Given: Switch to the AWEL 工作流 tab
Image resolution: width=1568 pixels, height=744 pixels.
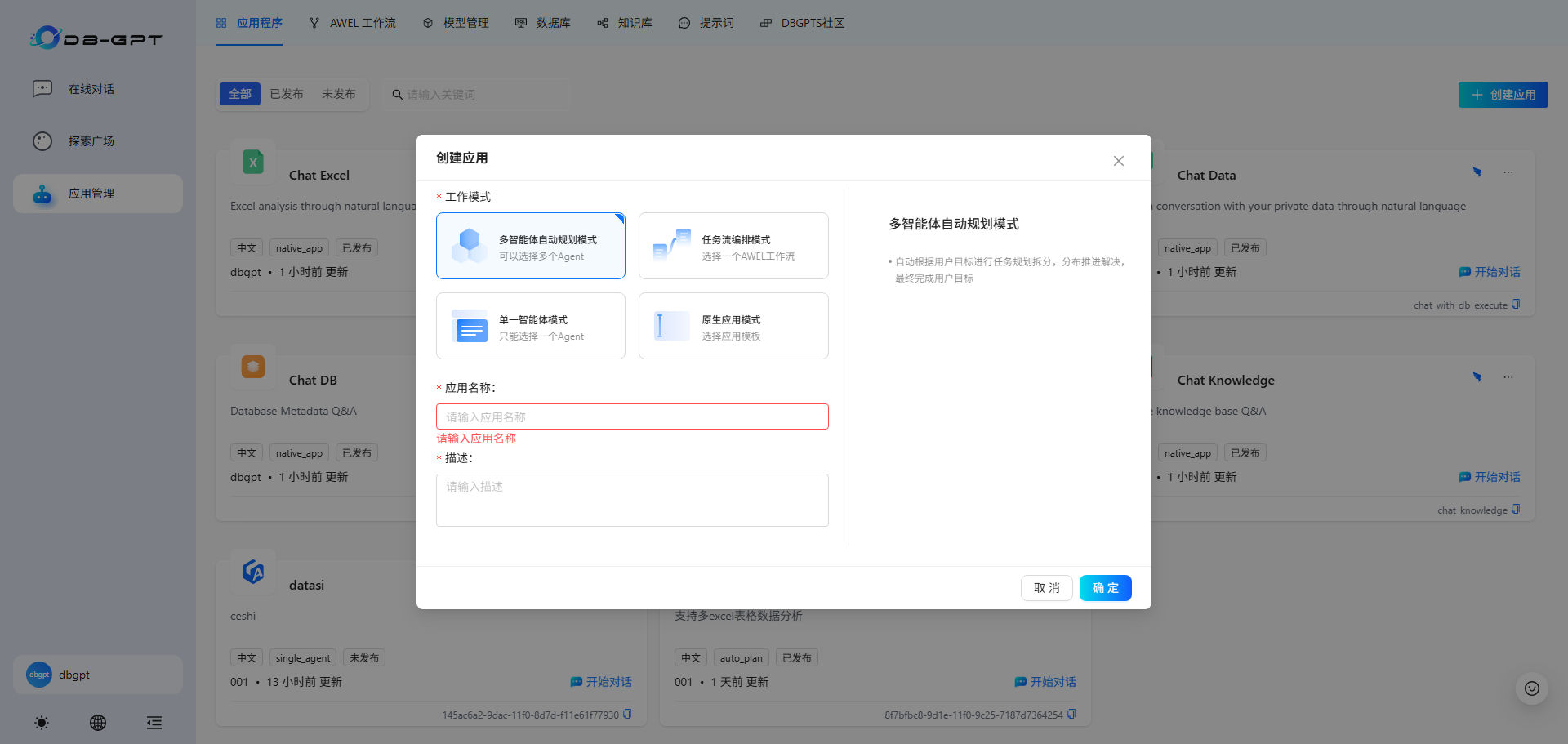Looking at the screenshot, I should (353, 23).
